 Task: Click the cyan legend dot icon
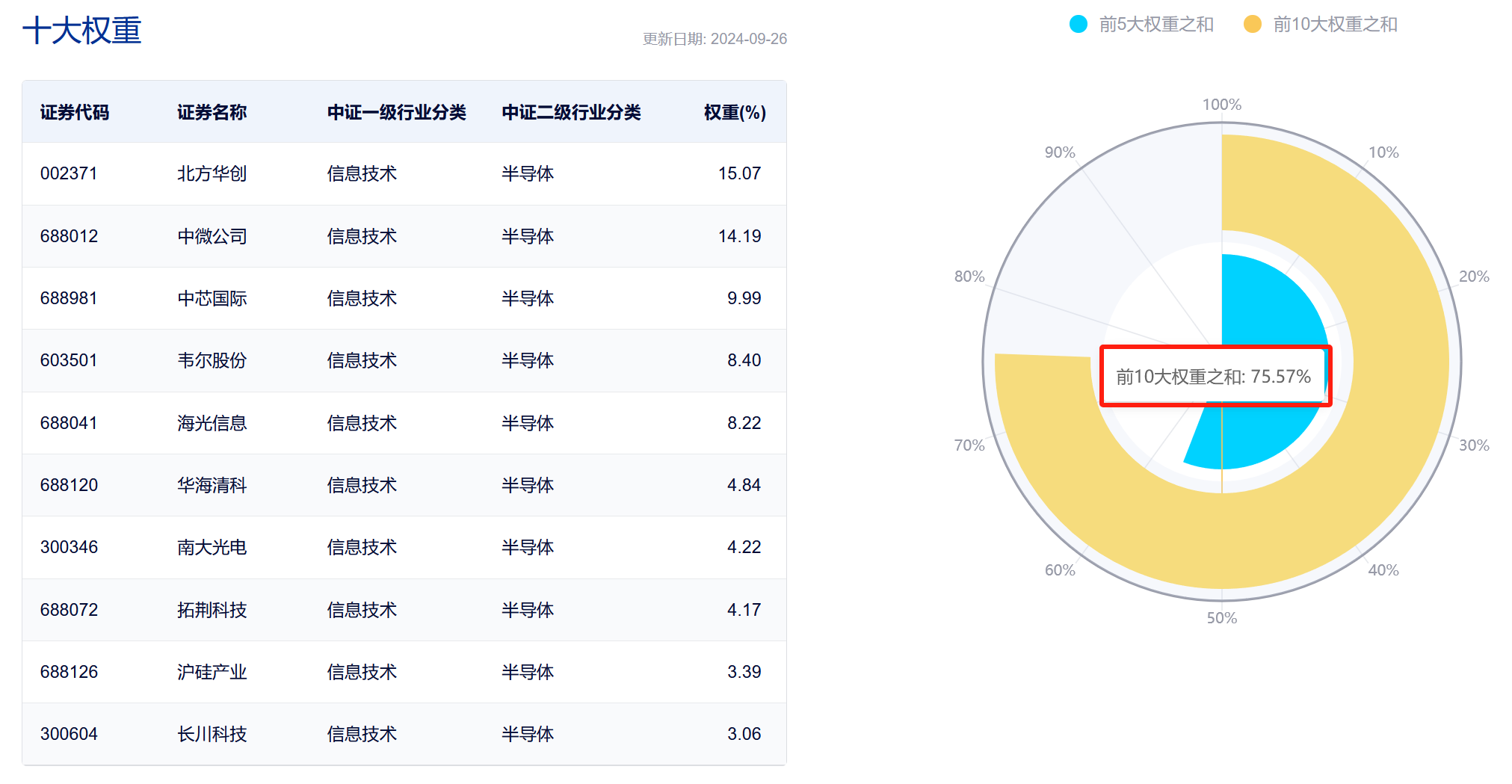[x=1079, y=25]
